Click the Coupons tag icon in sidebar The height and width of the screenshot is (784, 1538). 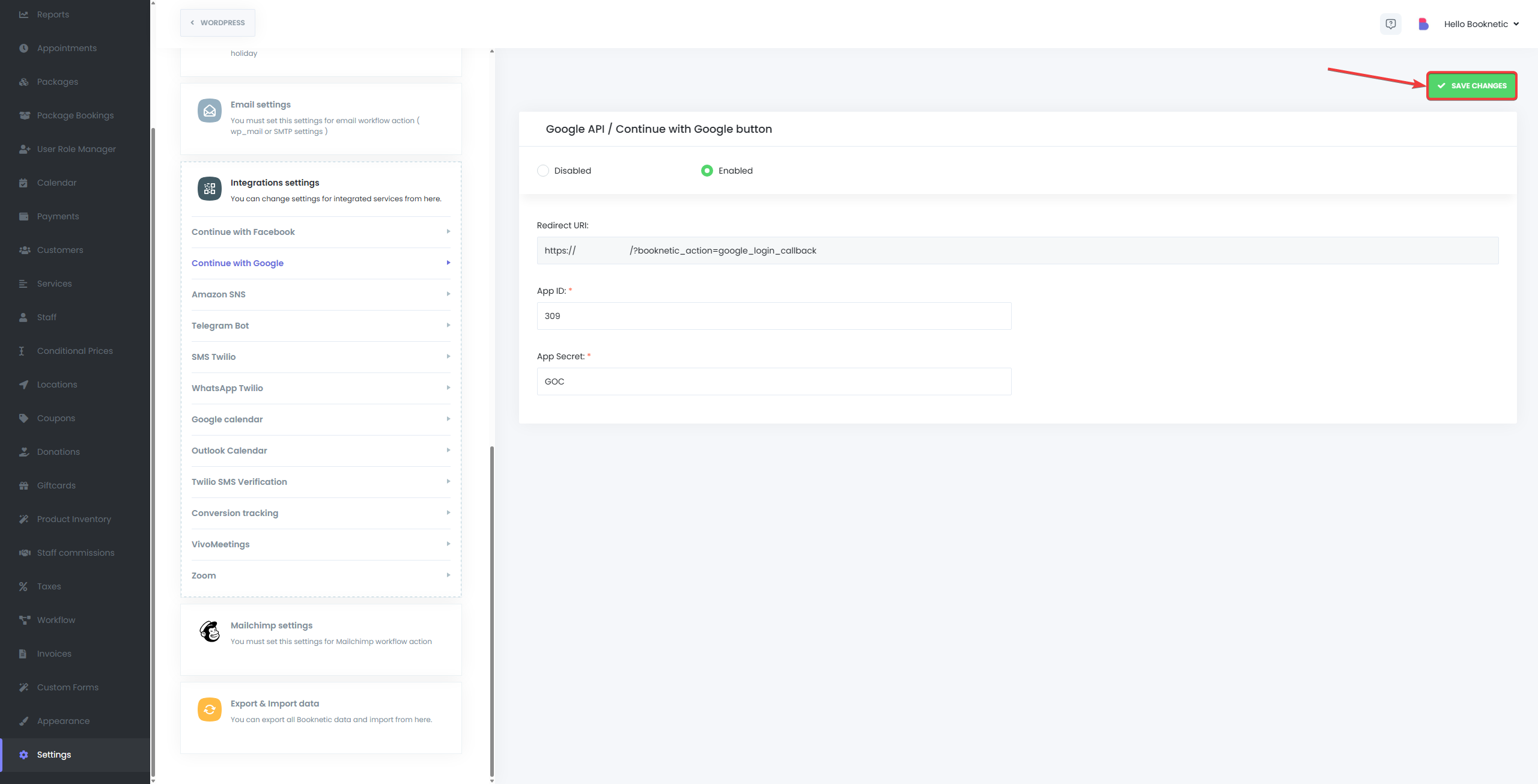23,418
